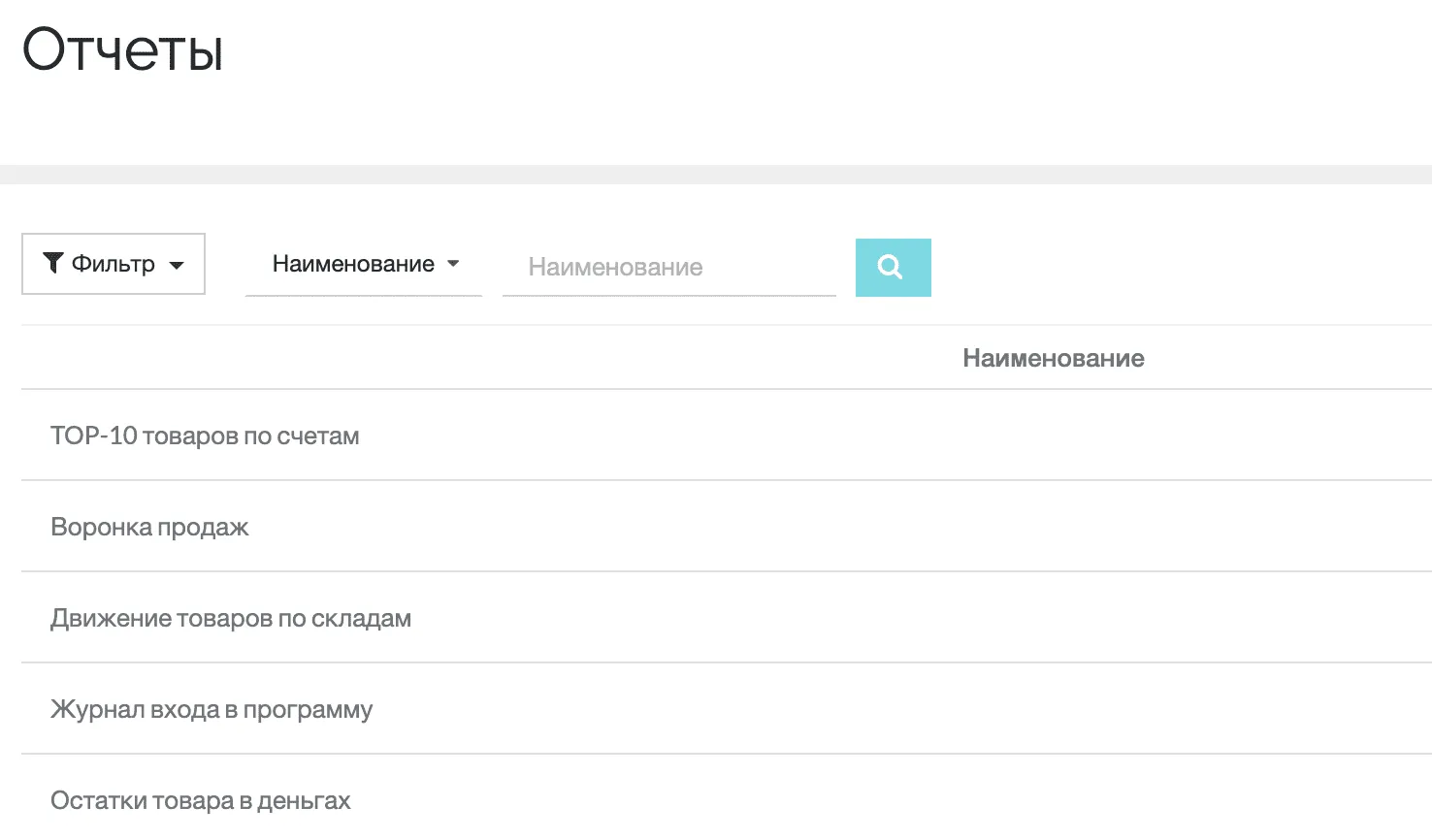Open the Воронка продаж report
The width and height of the screenshot is (1432, 840).
pos(149,528)
